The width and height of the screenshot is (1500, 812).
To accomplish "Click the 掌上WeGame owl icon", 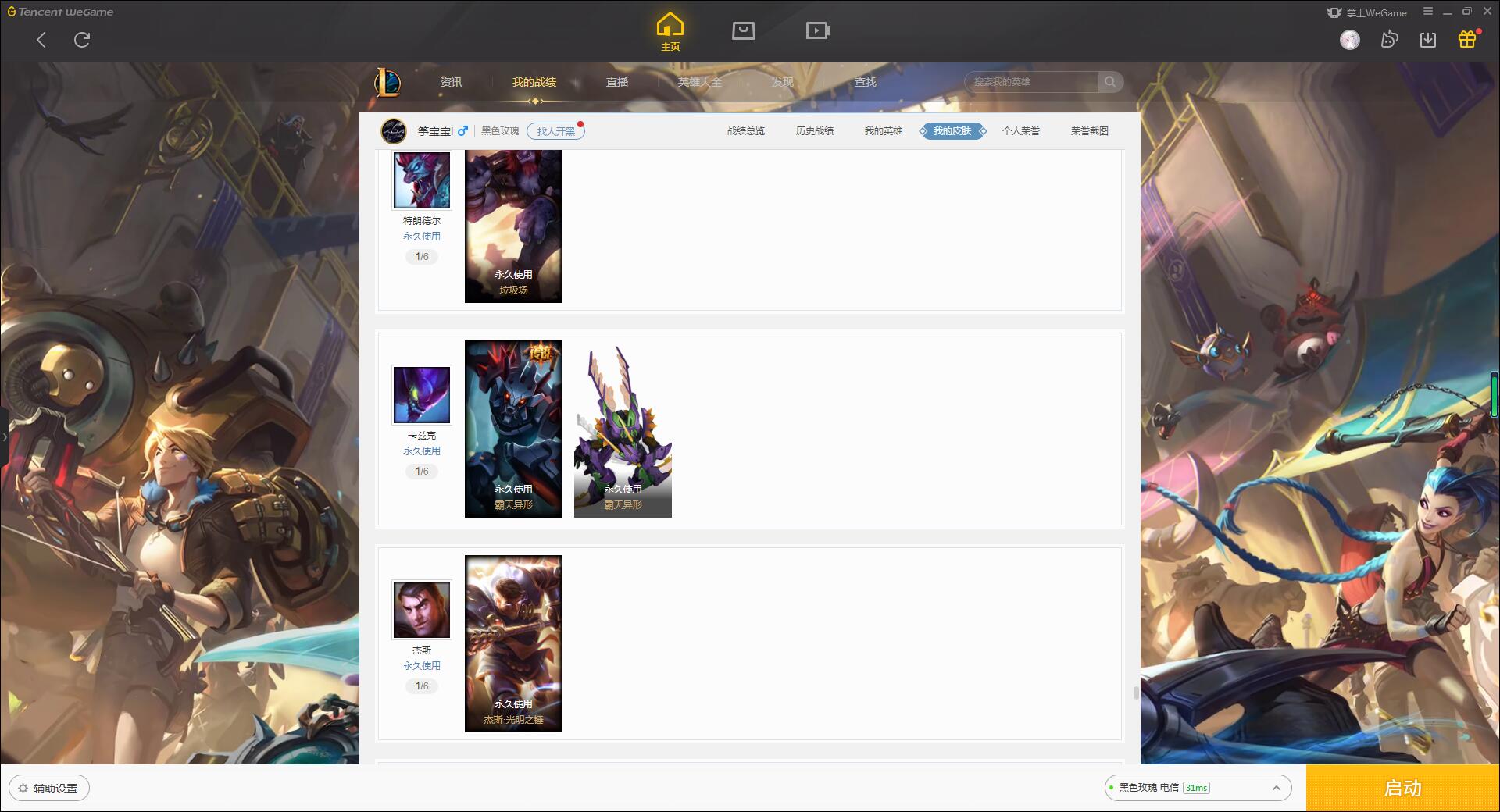I will click(1334, 12).
